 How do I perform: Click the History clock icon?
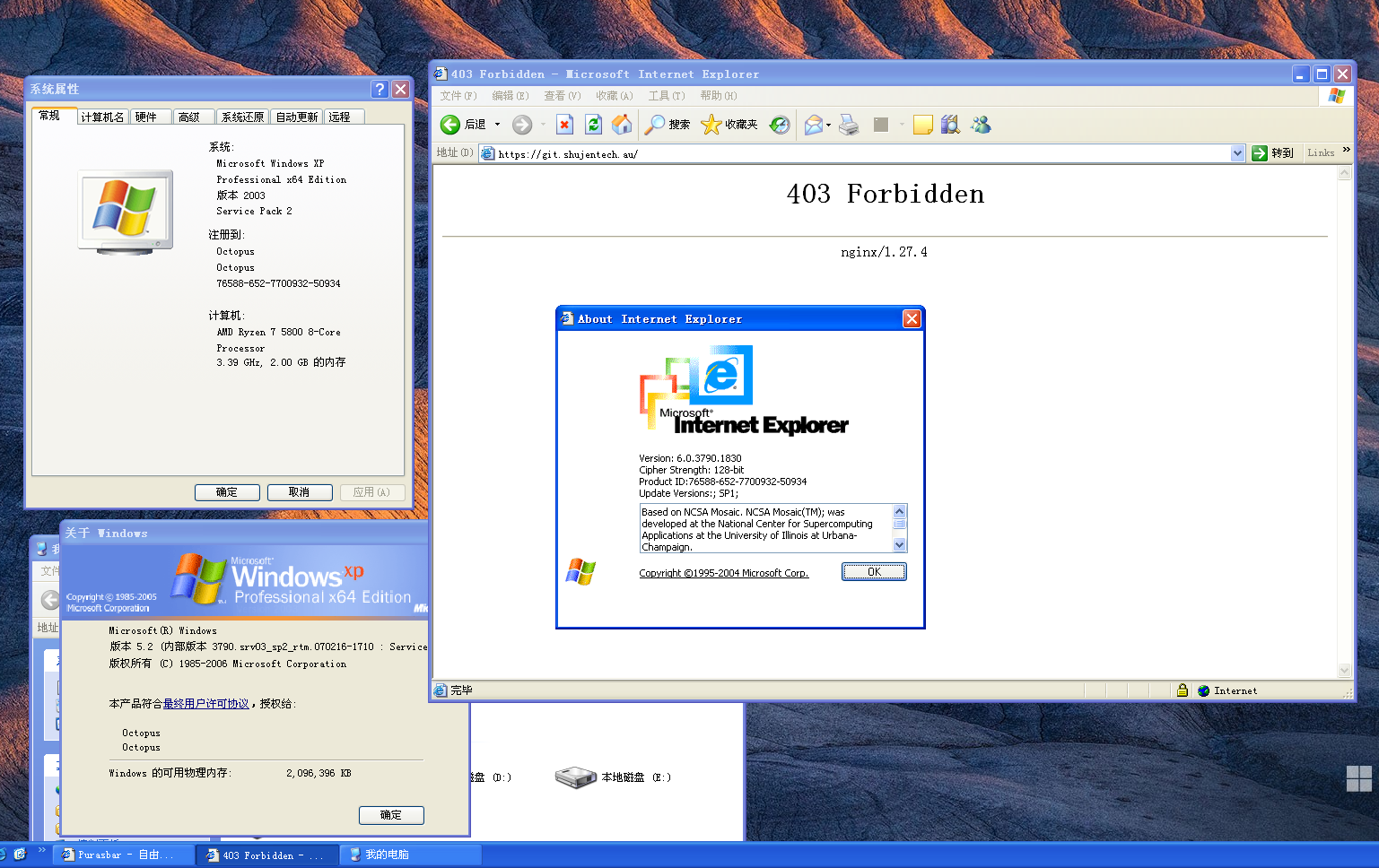click(x=780, y=125)
